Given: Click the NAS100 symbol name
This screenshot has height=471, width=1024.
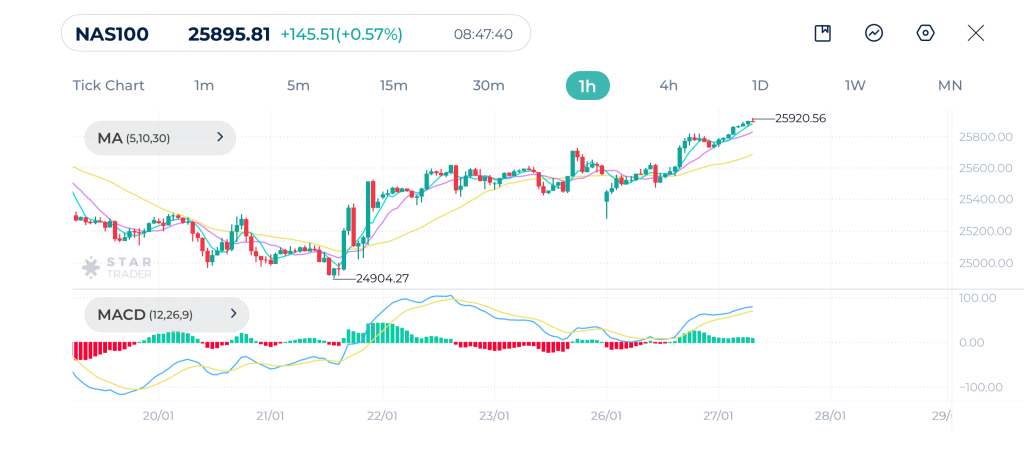Looking at the screenshot, I should [x=112, y=34].
